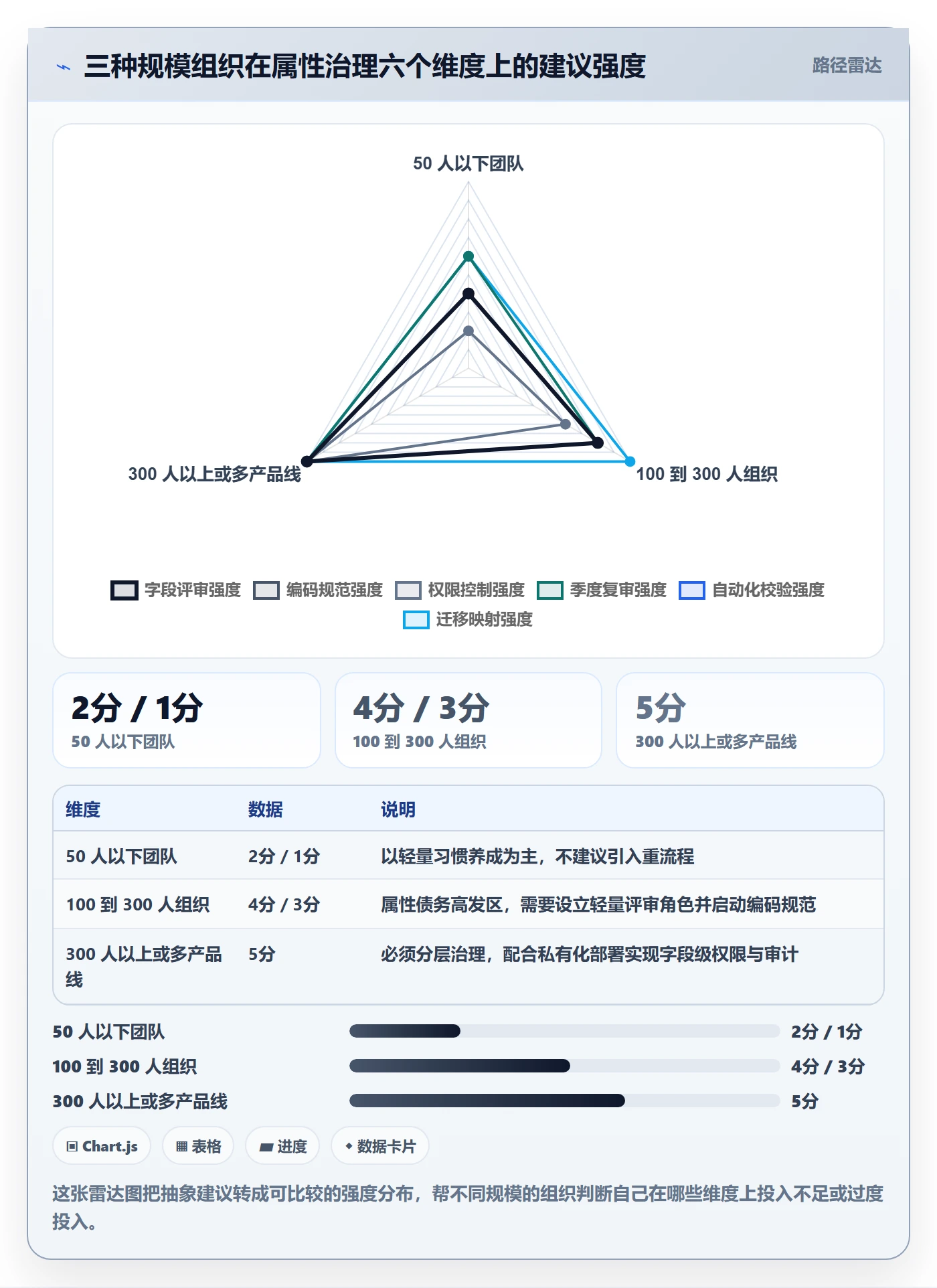
Task: Click the 数据 column header
Action: tap(265, 809)
